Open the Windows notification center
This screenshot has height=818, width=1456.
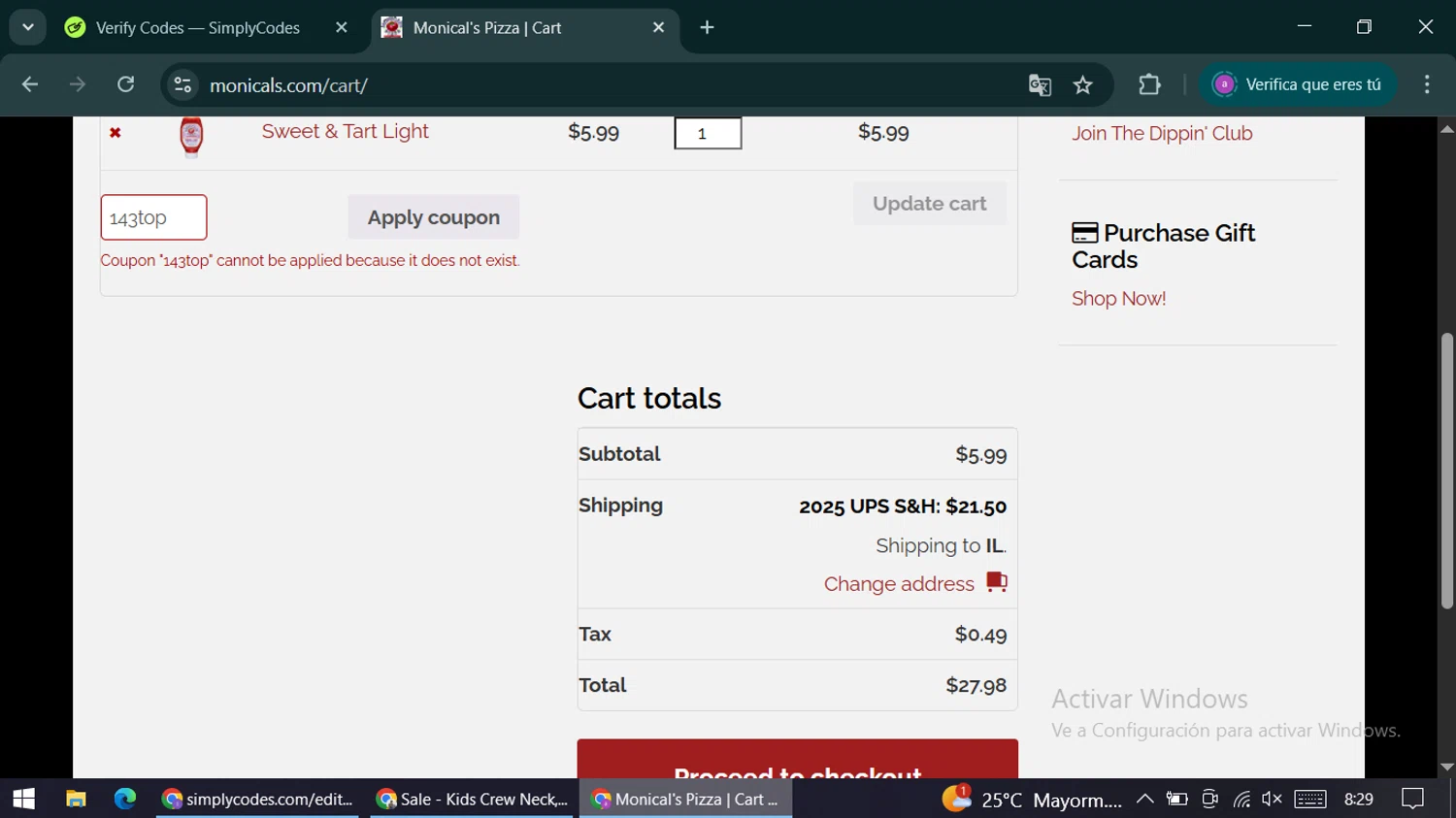[1412, 799]
